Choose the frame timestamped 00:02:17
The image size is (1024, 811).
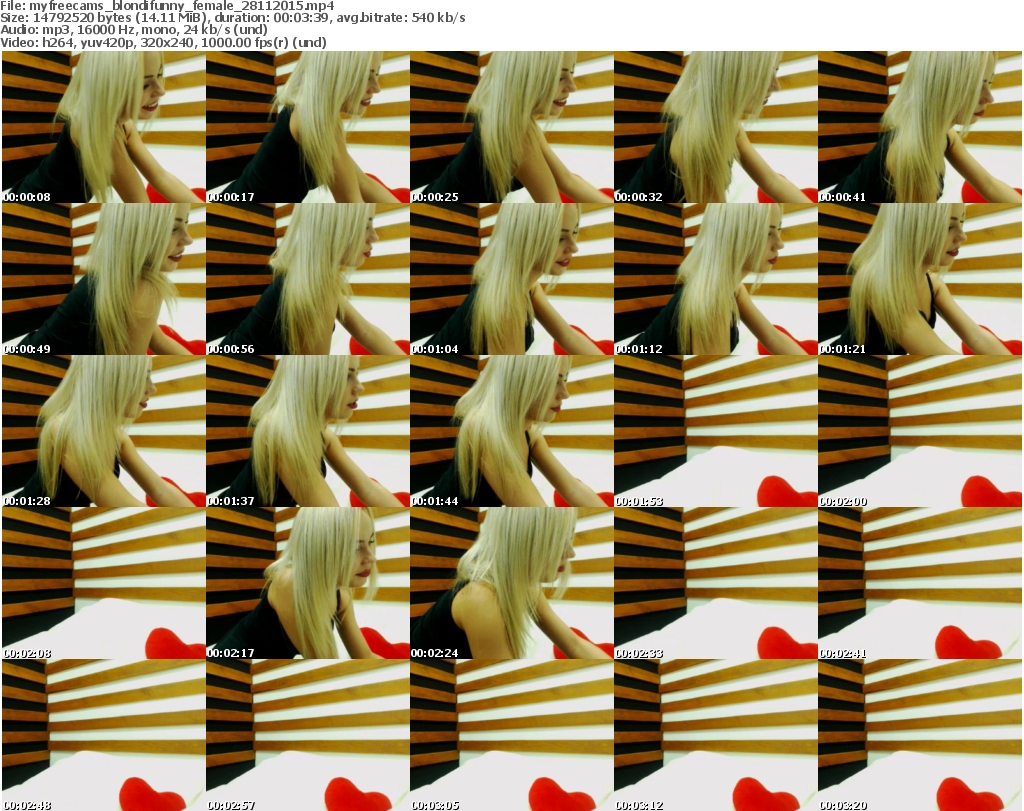pyautogui.click(x=308, y=584)
